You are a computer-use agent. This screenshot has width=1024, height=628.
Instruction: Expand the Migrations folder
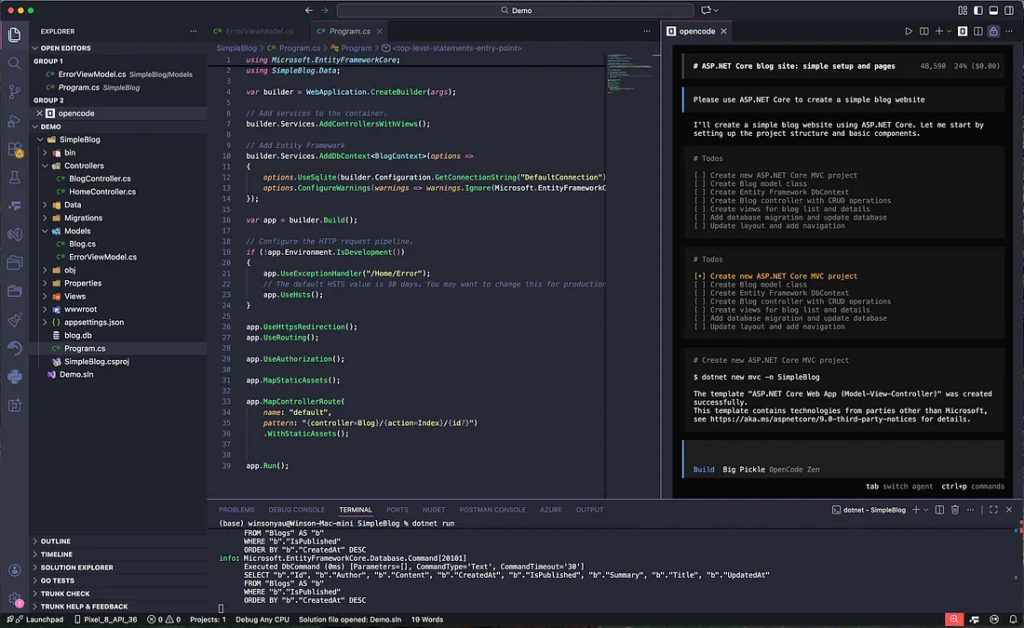click(x=83, y=218)
